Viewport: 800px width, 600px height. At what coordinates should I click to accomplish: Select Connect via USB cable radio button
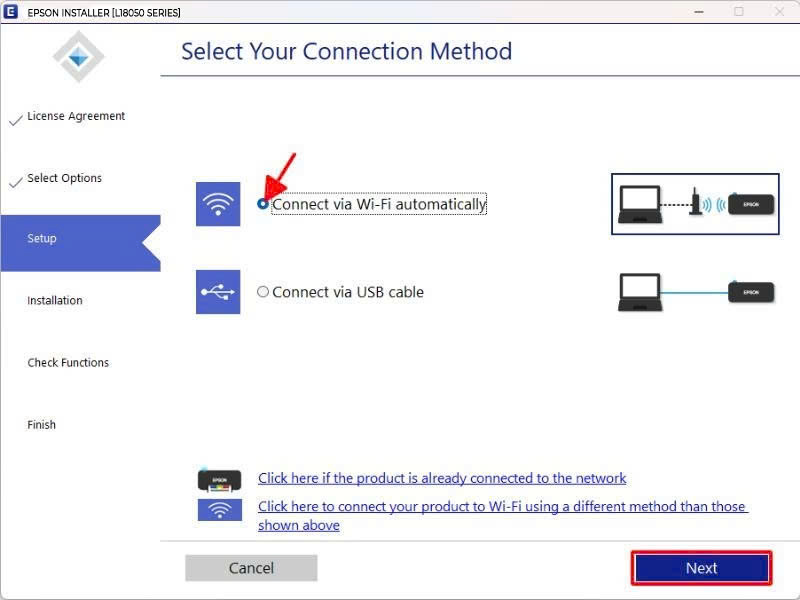[x=263, y=292]
